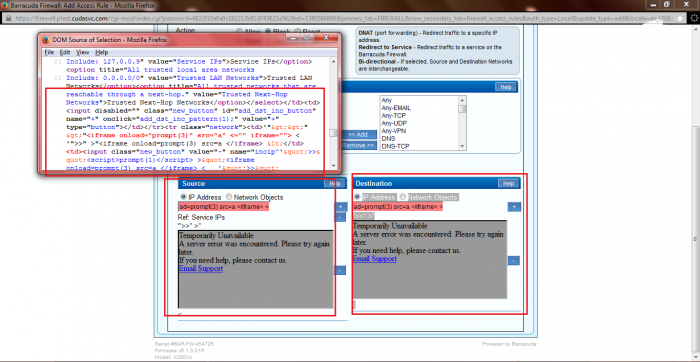Open Email Support link in Destination panel
The height and width of the screenshot is (362, 700).
click(x=375, y=258)
